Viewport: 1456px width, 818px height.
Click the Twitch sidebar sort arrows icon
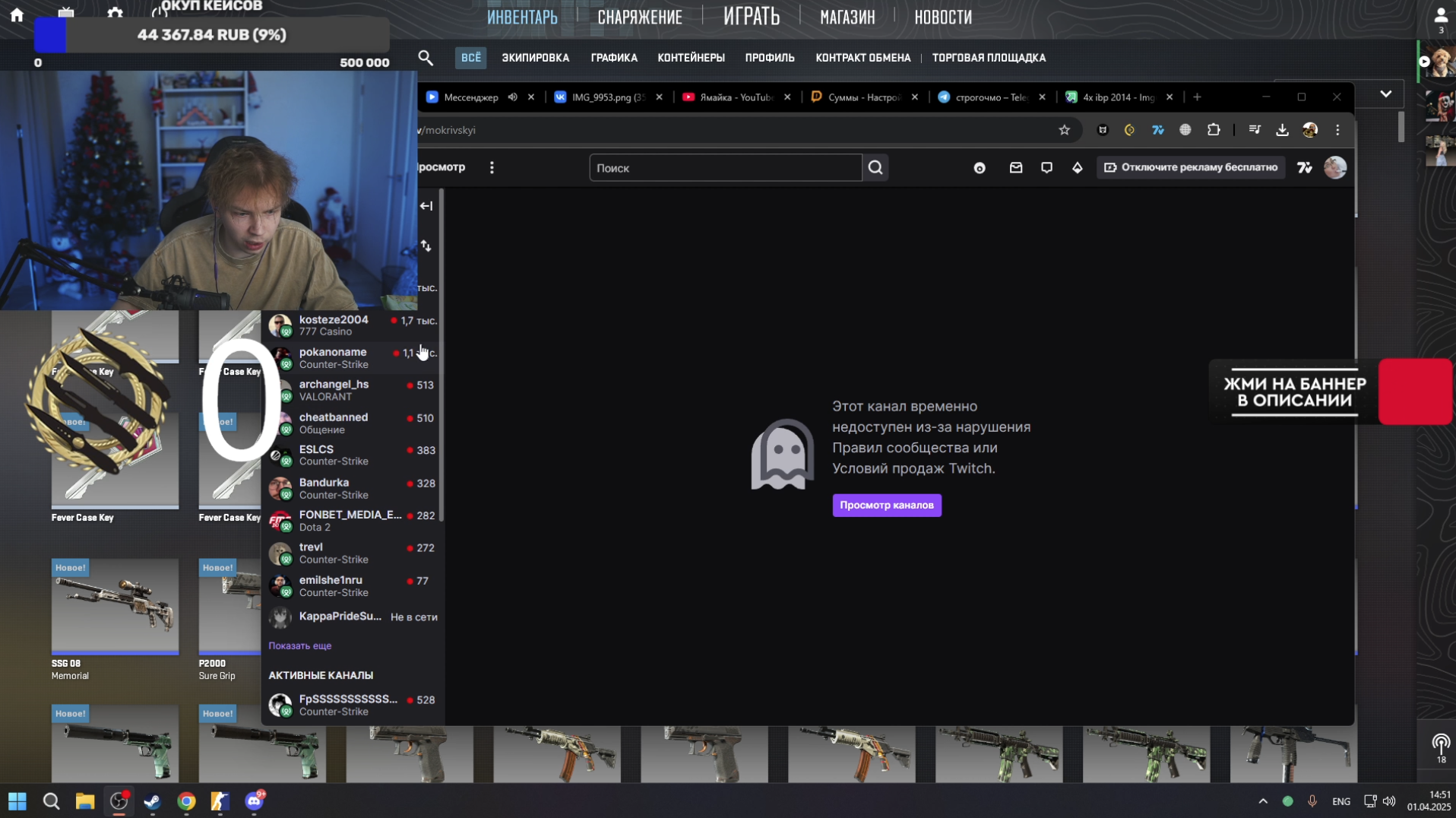[426, 246]
